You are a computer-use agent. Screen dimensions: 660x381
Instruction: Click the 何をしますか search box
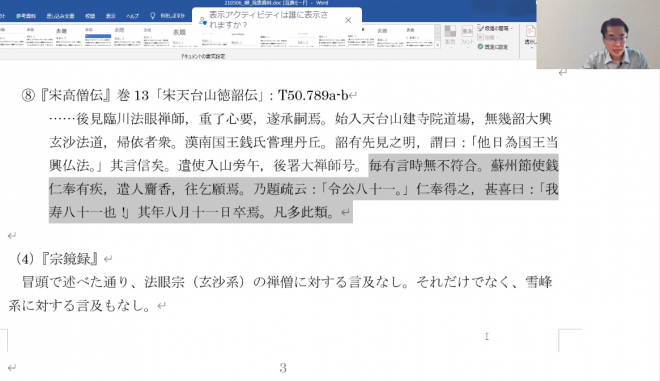[x=173, y=16]
